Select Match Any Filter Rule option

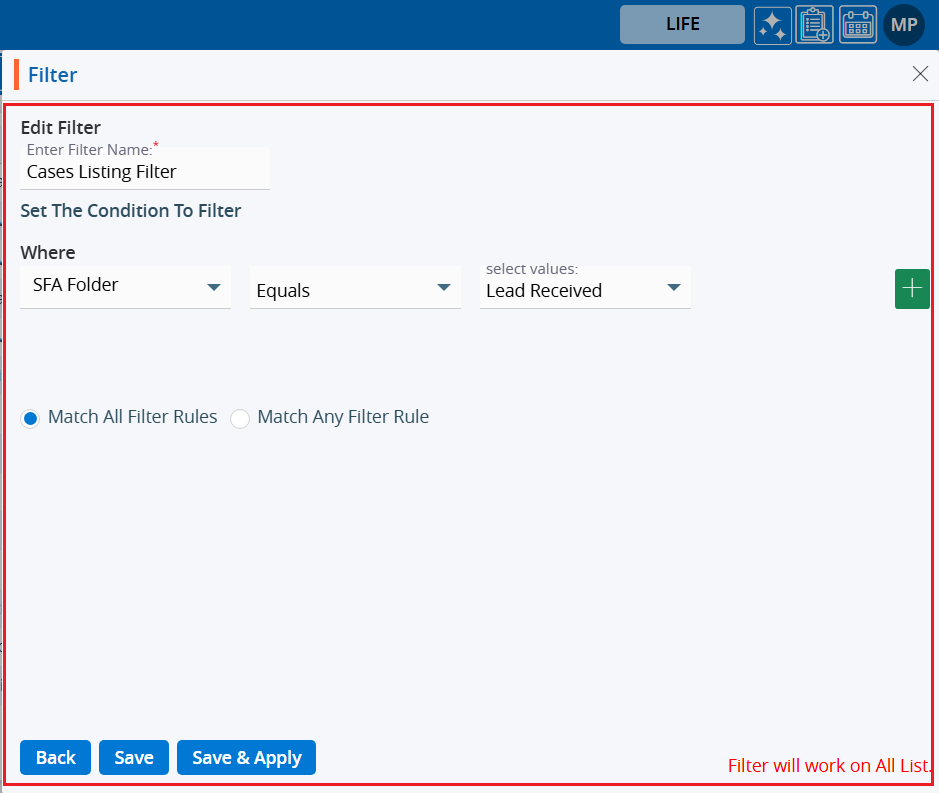[x=240, y=418]
